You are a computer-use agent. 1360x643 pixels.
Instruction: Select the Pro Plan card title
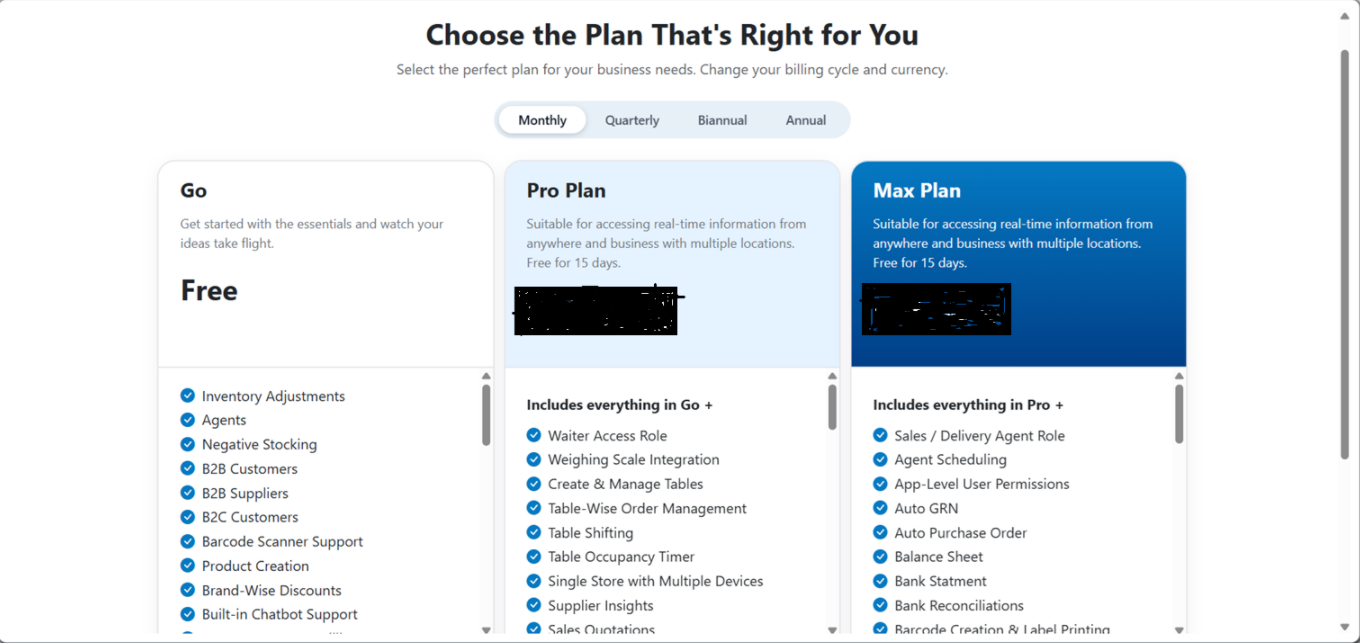coord(566,191)
